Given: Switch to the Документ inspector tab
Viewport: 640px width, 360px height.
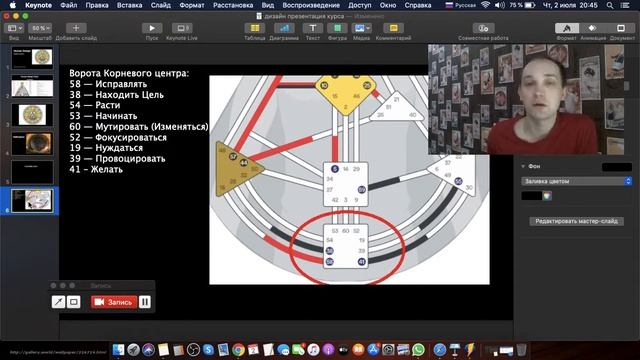Looking at the screenshot, I should pos(621,28).
